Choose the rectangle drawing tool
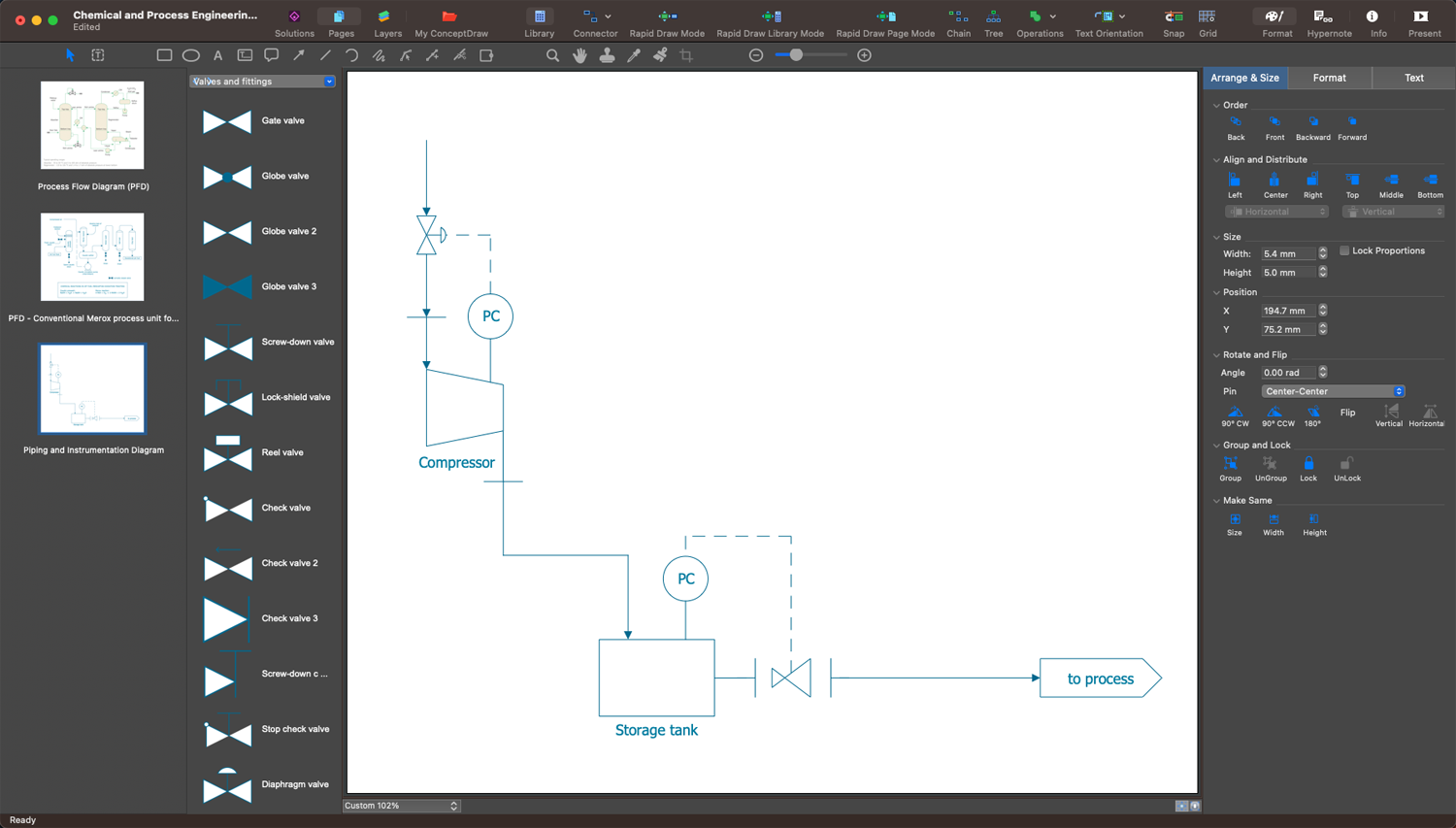 pos(164,55)
